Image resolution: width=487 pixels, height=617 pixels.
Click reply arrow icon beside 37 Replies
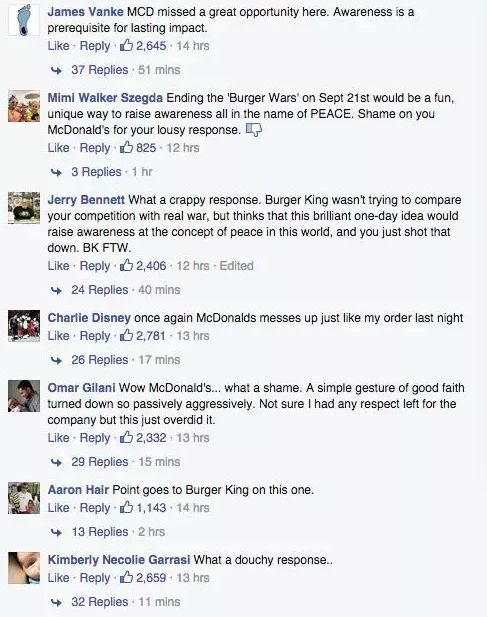coord(57,70)
